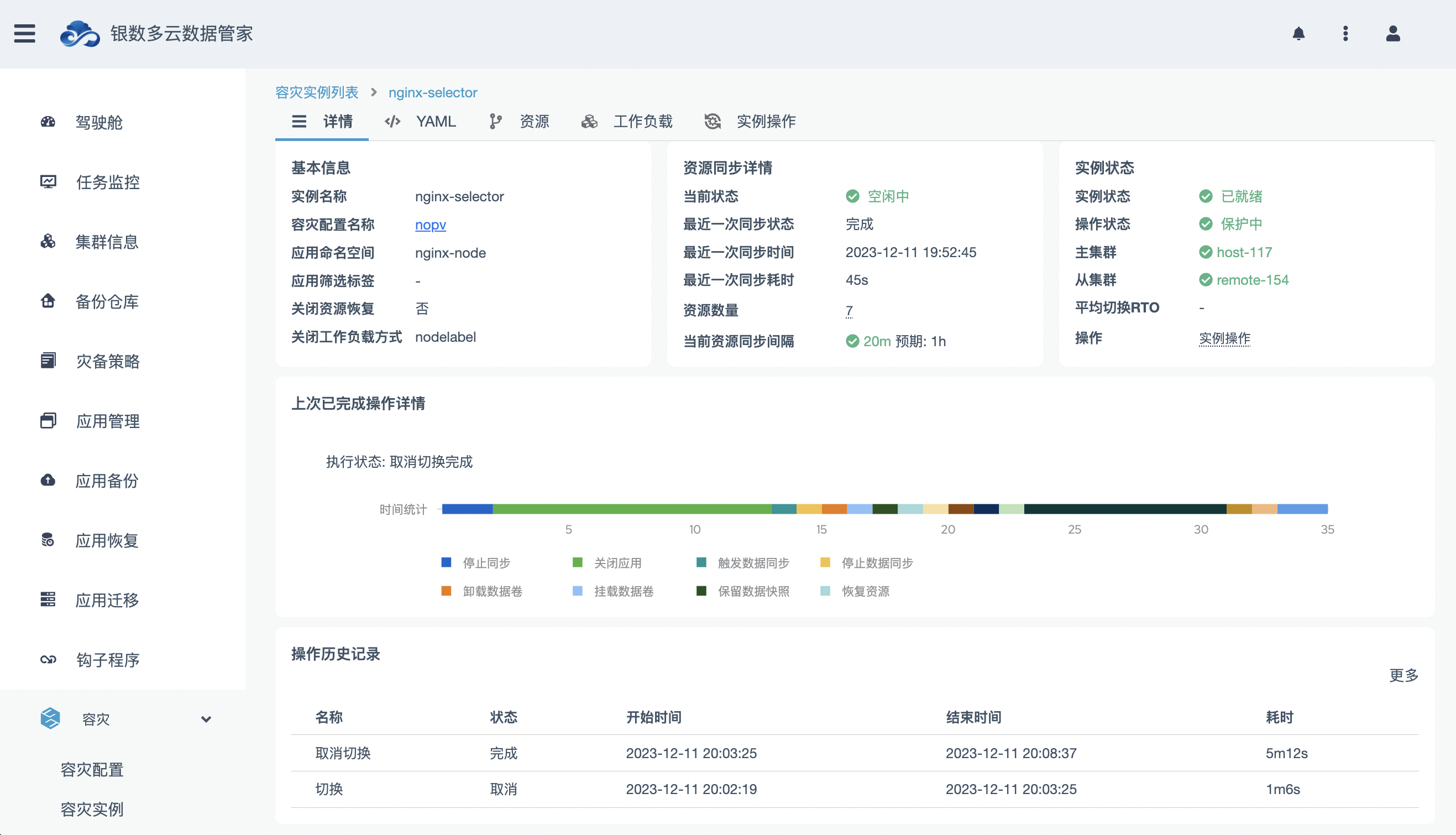Go to 容灾实例列表 breadcrumb
The image size is (1456, 835).
point(316,92)
